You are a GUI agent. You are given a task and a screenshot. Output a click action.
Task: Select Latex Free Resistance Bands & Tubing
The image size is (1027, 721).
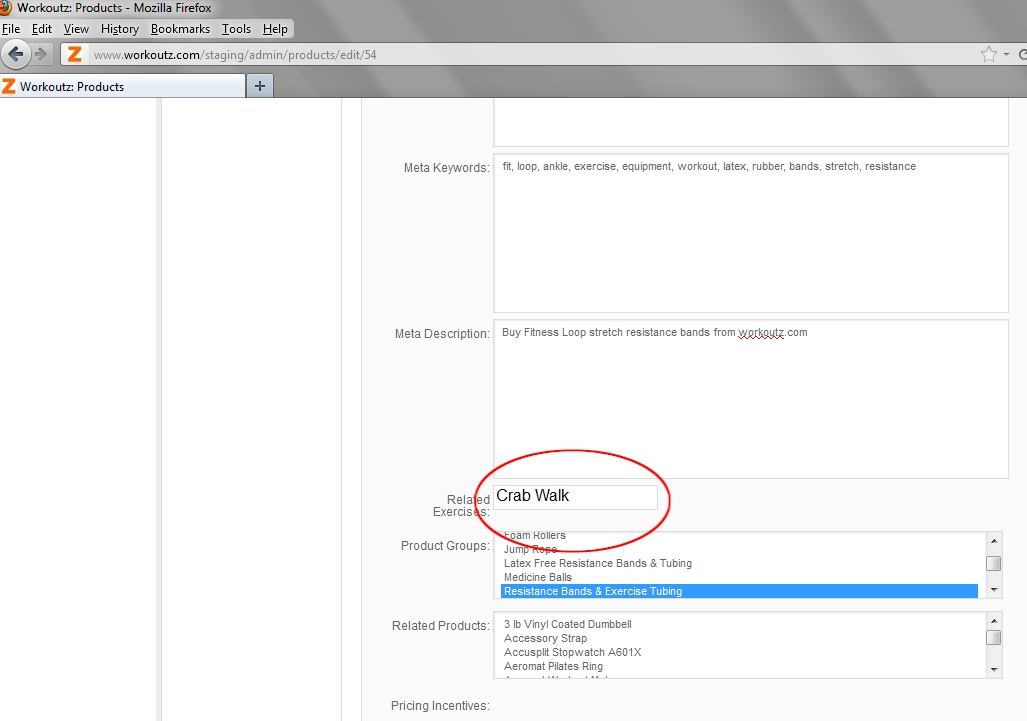click(597, 563)
